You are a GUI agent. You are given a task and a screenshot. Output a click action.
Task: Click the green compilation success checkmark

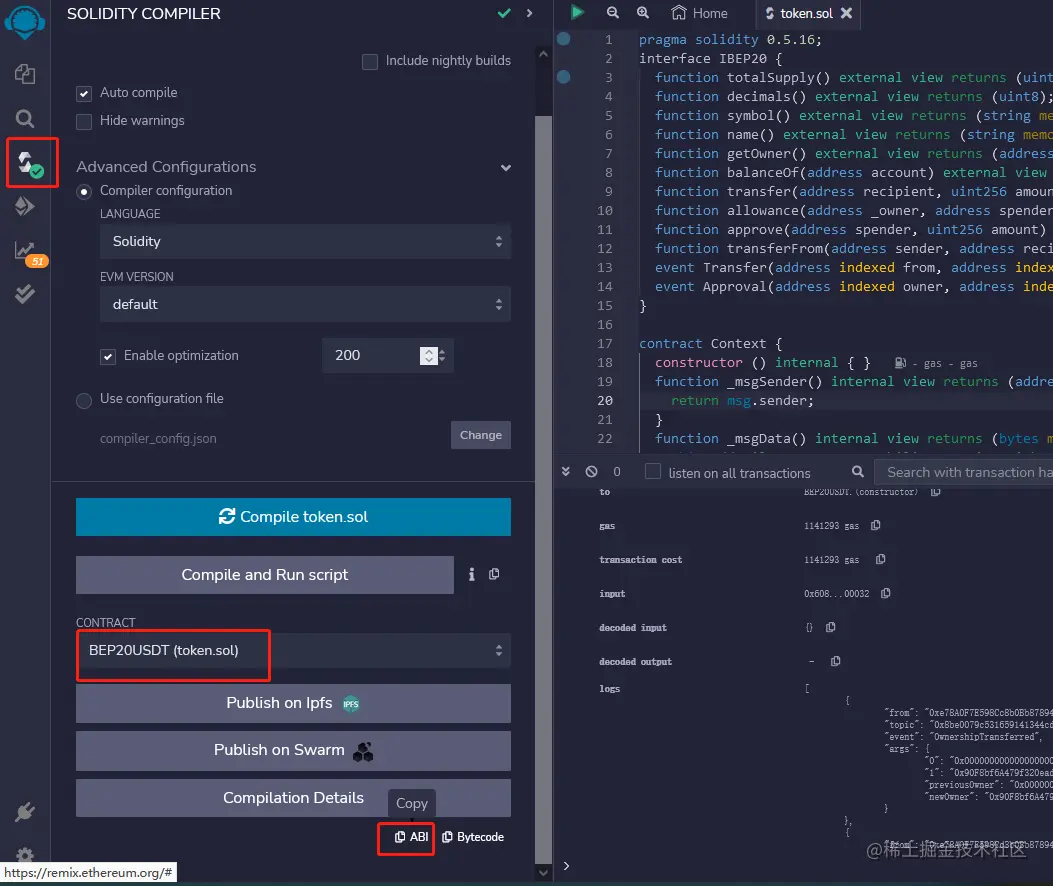click(504, 13)
